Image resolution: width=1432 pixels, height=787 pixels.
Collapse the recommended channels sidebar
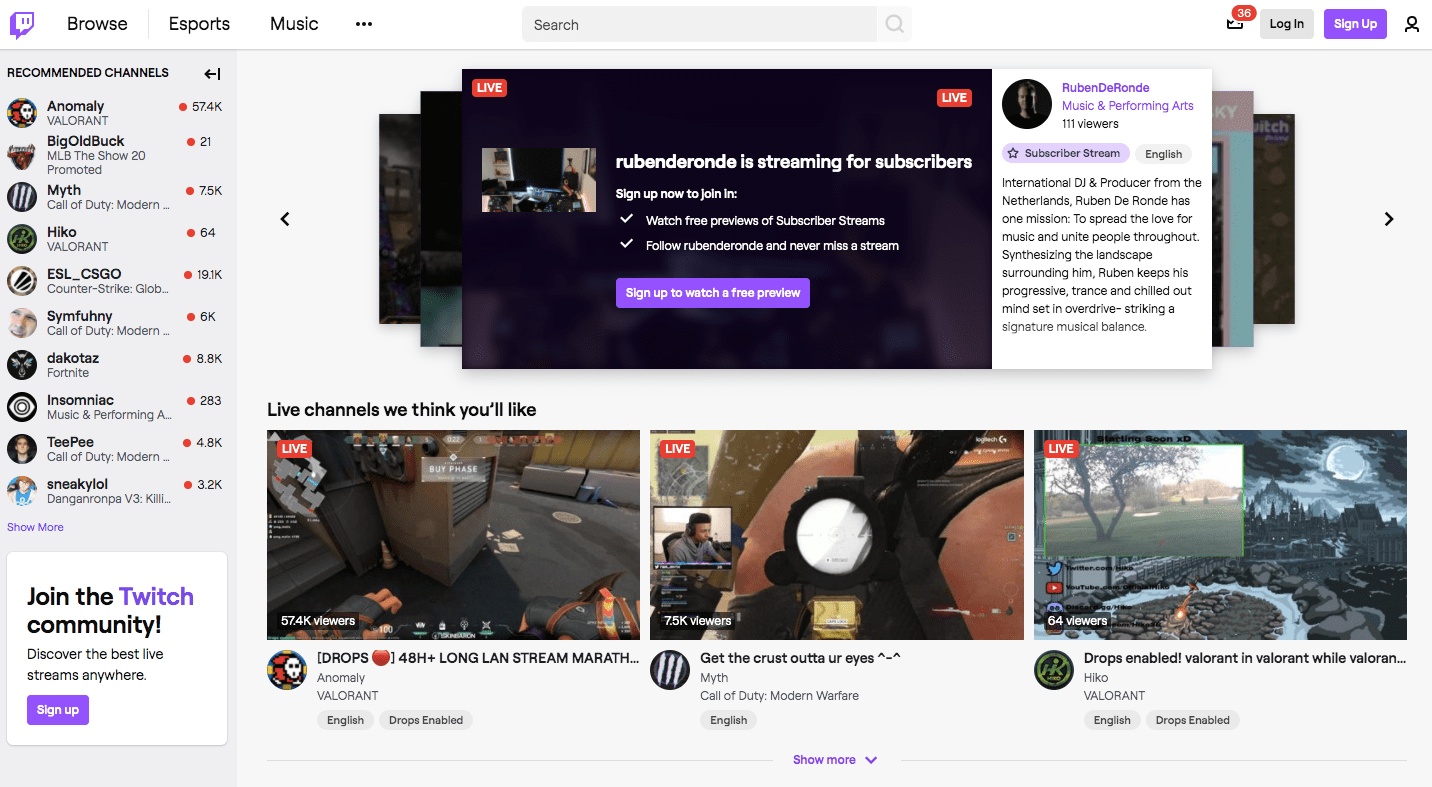(x=212, y=73)
